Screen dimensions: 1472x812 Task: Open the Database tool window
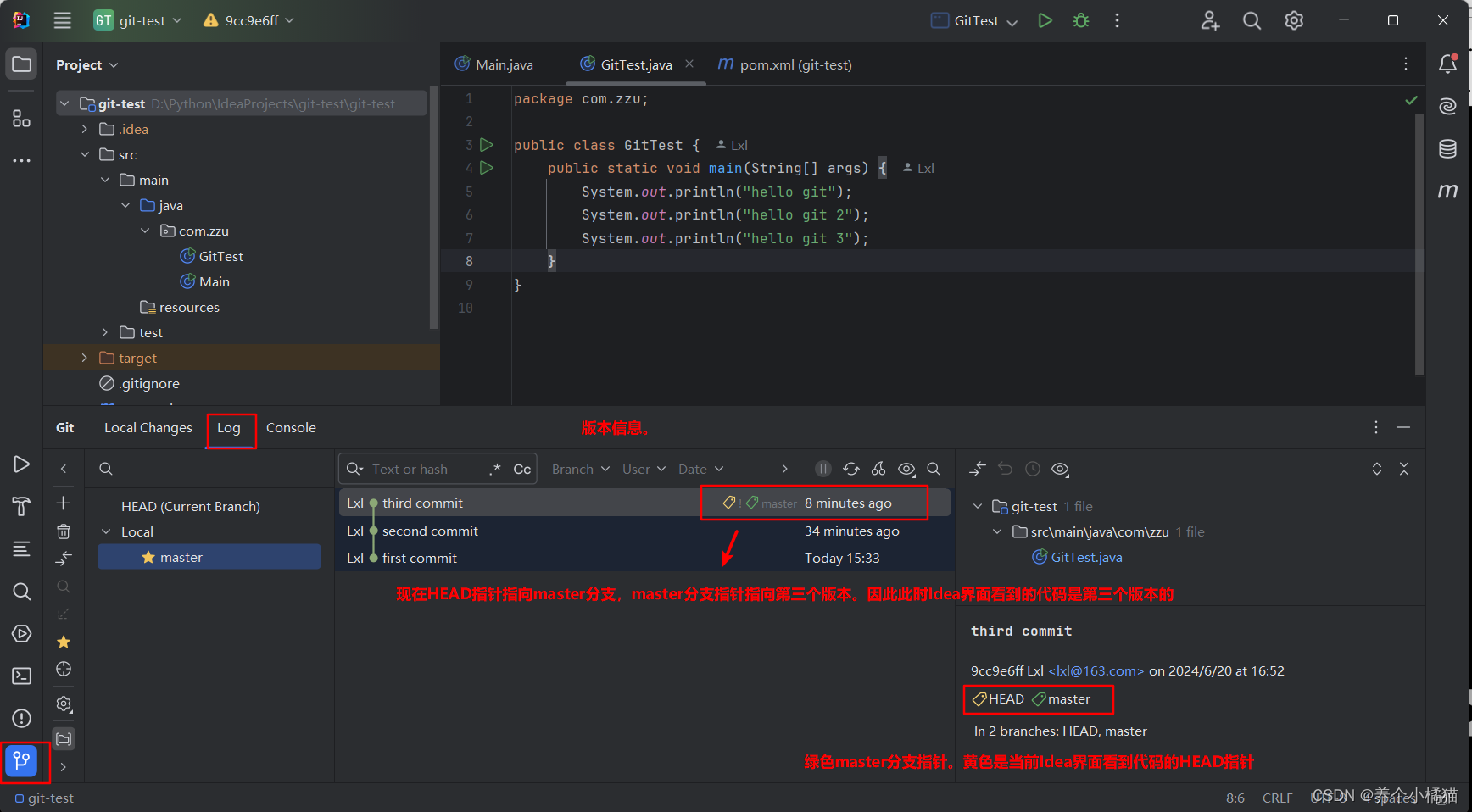point(1448,148)
